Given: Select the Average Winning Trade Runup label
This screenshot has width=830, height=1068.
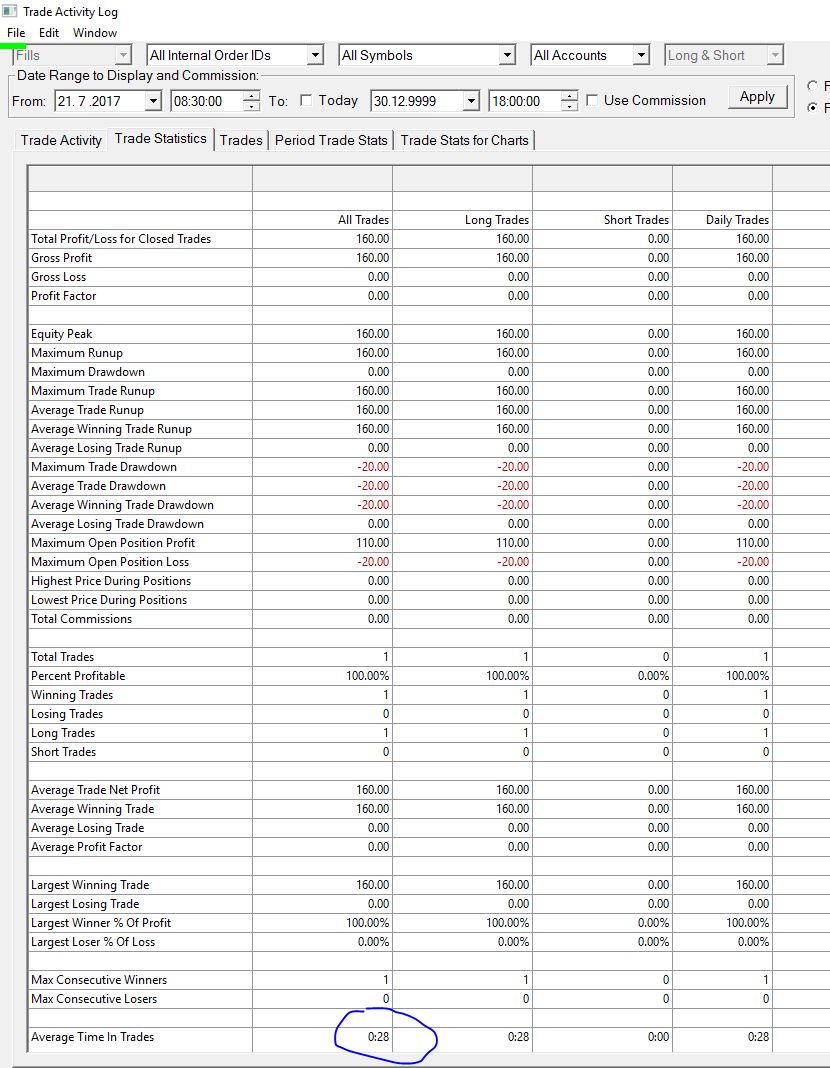Looking at the screenshot, I should (111, 429).
